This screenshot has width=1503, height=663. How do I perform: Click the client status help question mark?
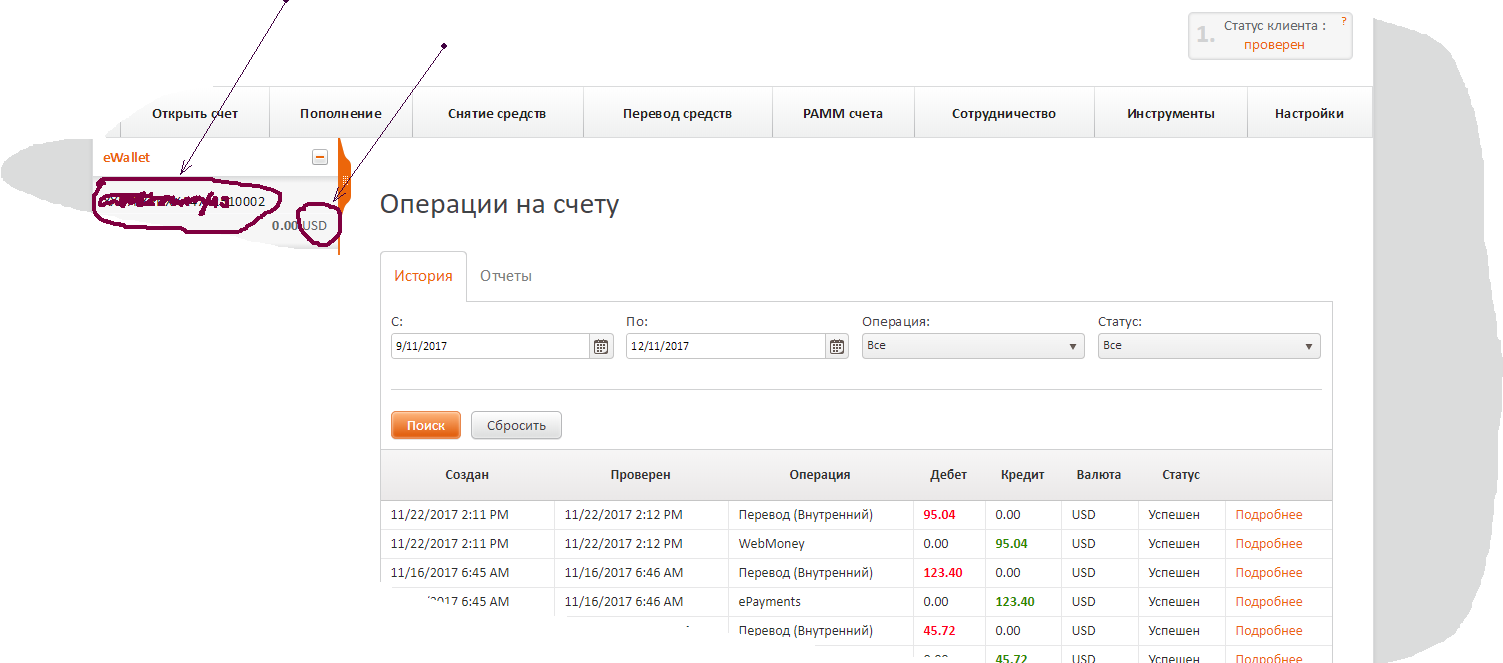click(x=1344, y=20)
